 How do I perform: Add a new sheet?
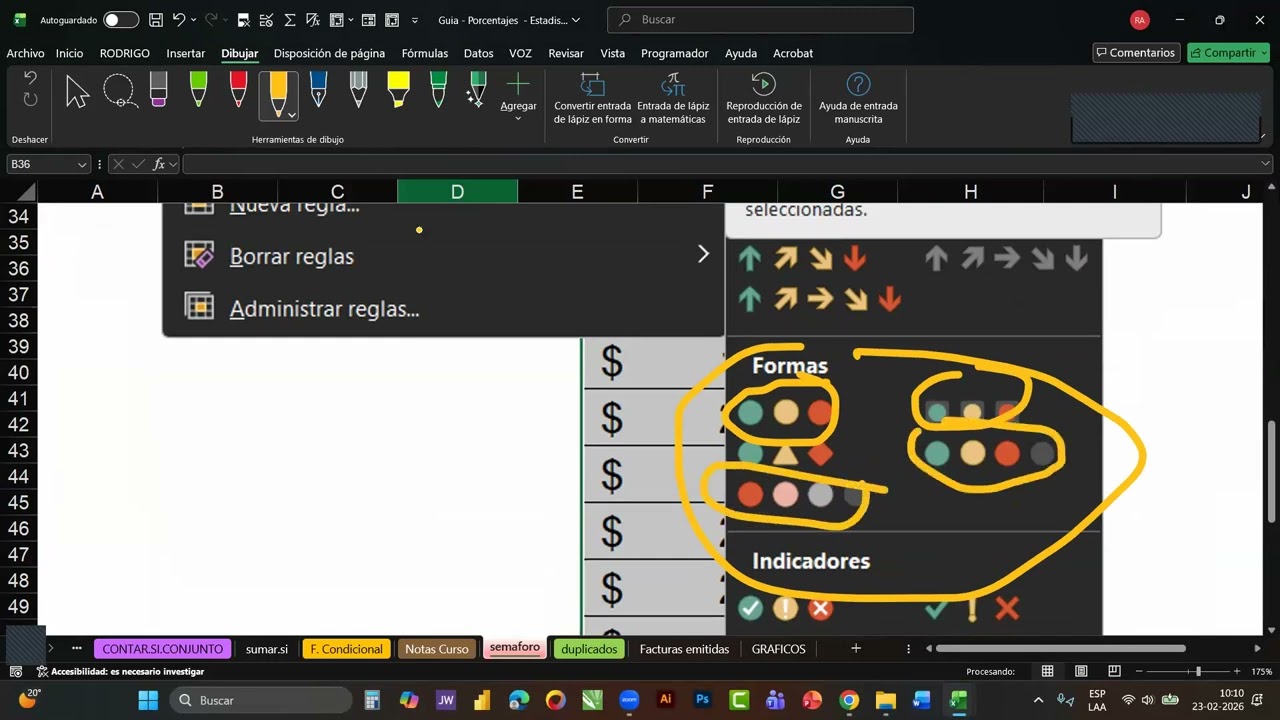(x=855, y=649)
